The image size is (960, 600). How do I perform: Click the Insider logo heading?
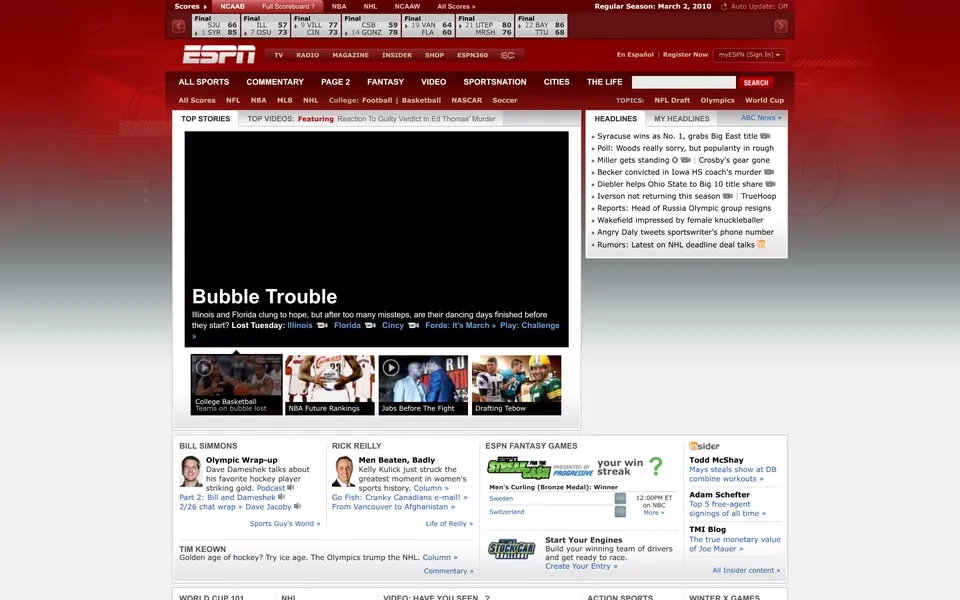[x=704, y=446]
